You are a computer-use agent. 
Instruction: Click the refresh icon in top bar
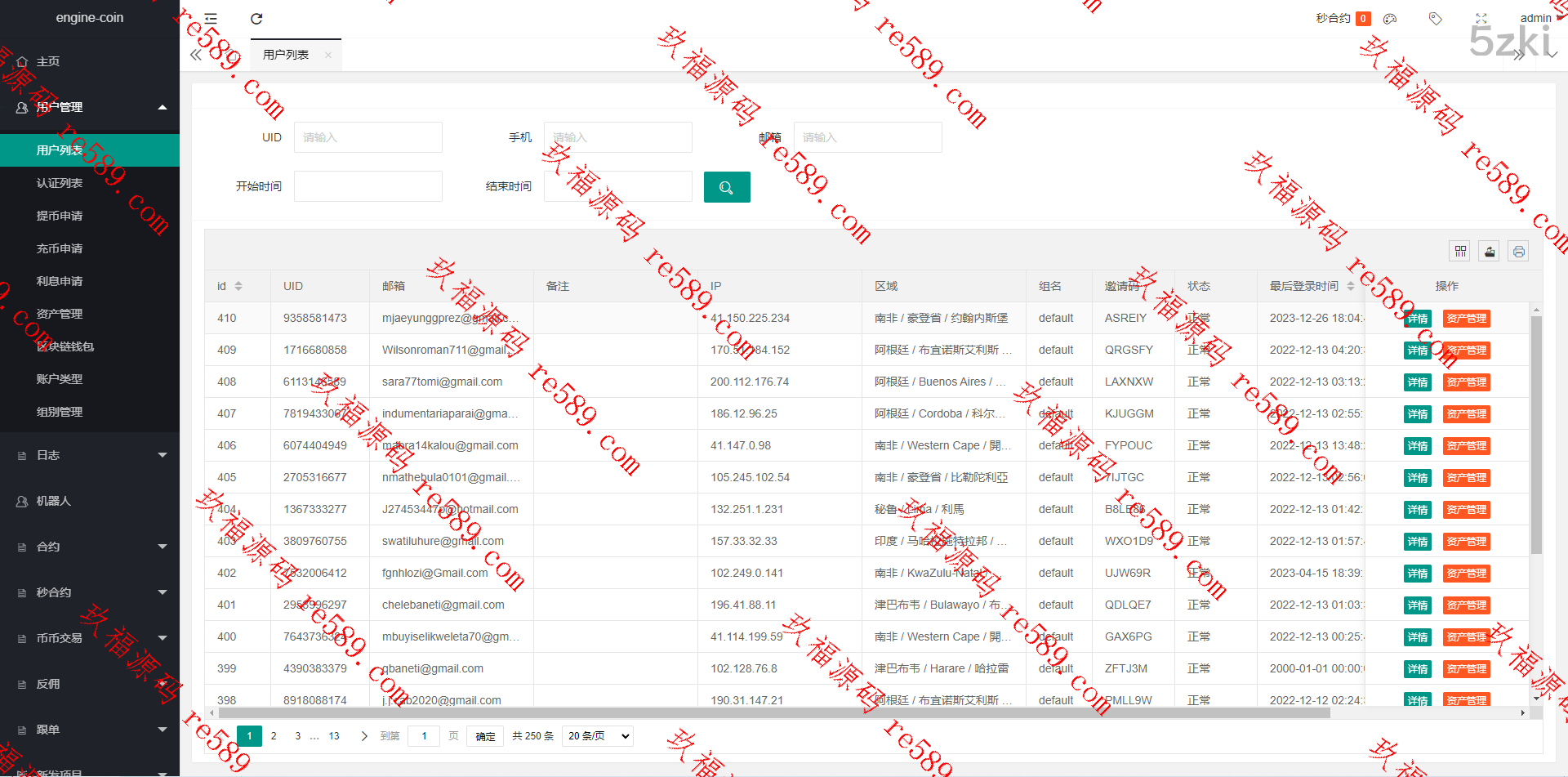(256, 19)
